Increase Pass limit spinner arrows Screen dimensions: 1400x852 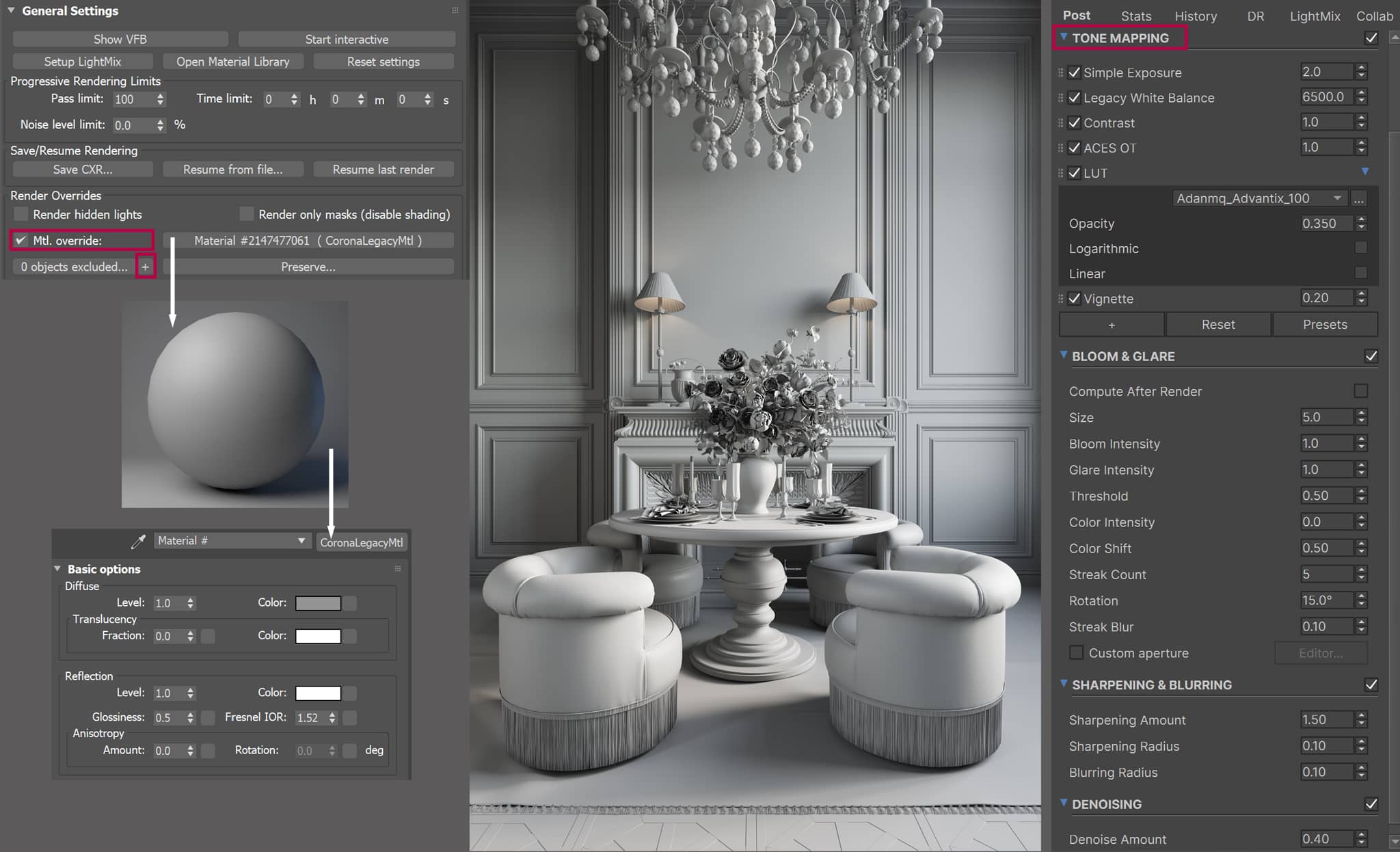(x=160, y=96)
